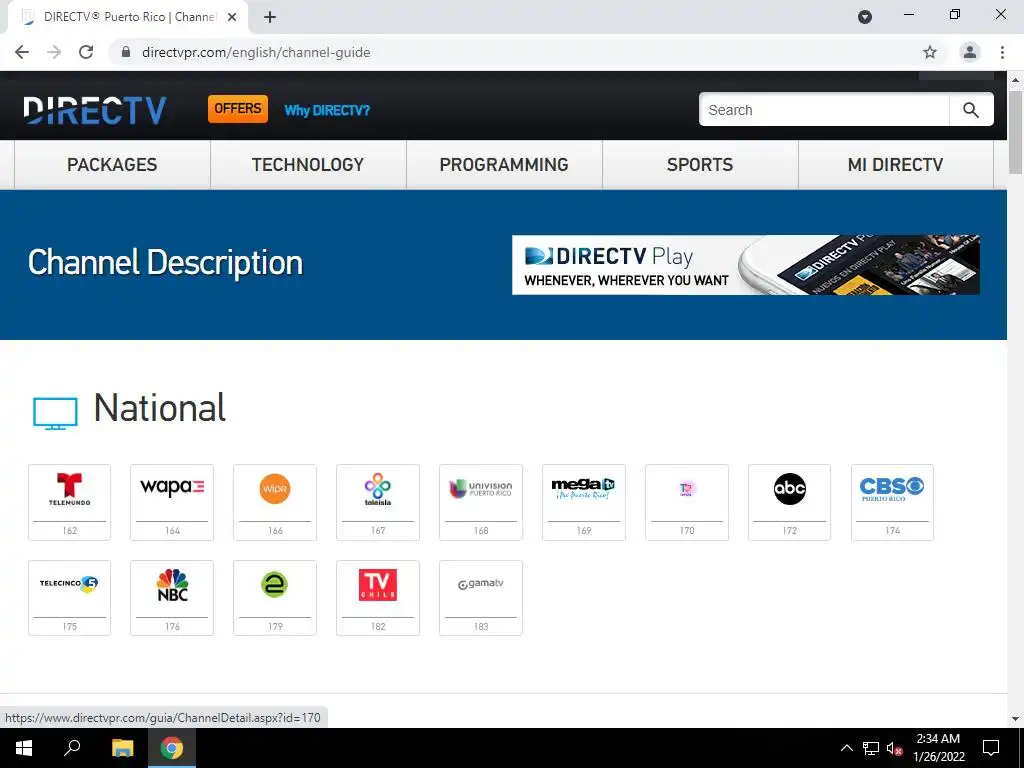Open the network tray icon
Screen dimensions: 1024x768
(871, 748)
